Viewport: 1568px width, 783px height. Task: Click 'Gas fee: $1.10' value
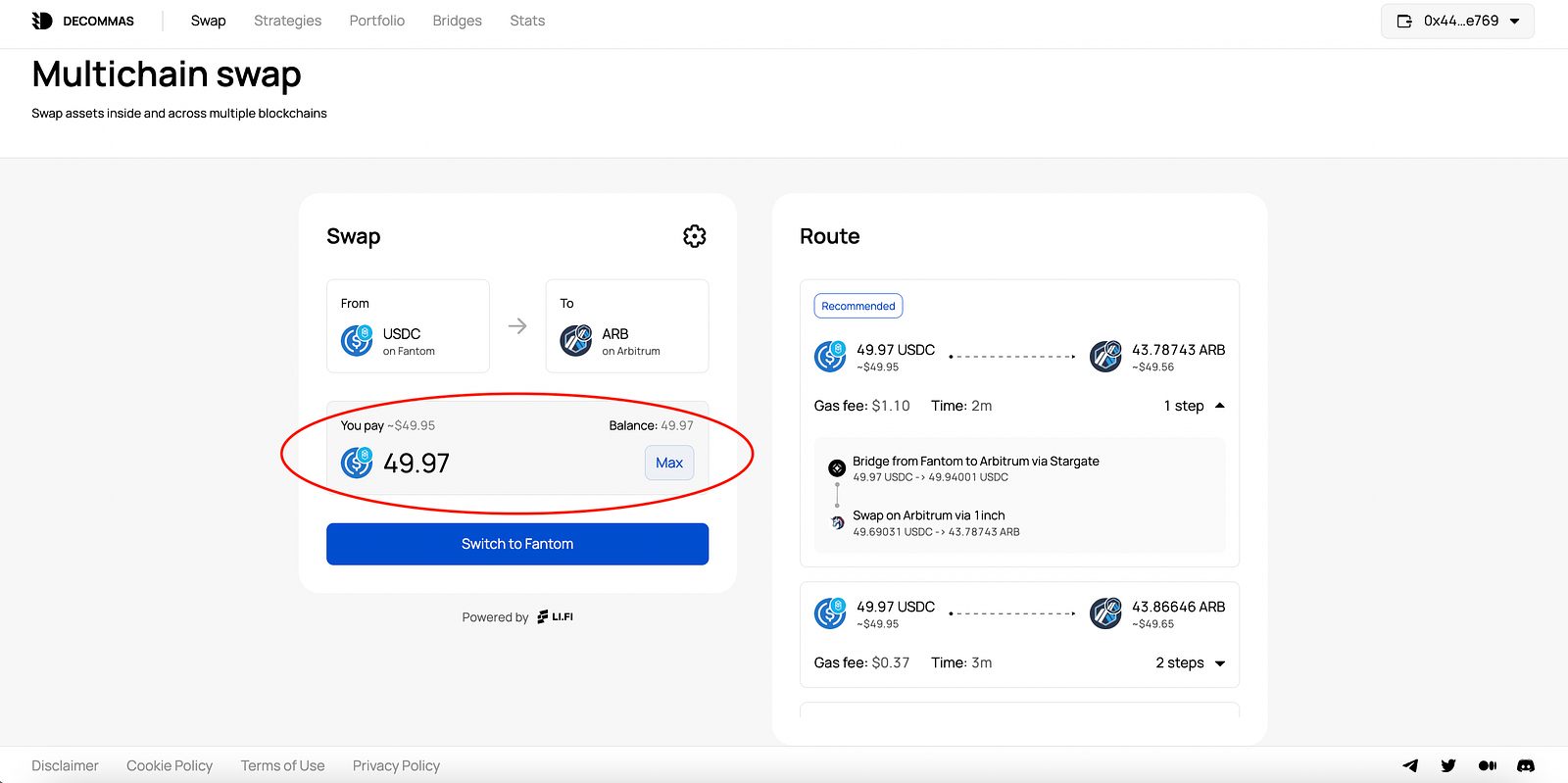click(862, 406)
